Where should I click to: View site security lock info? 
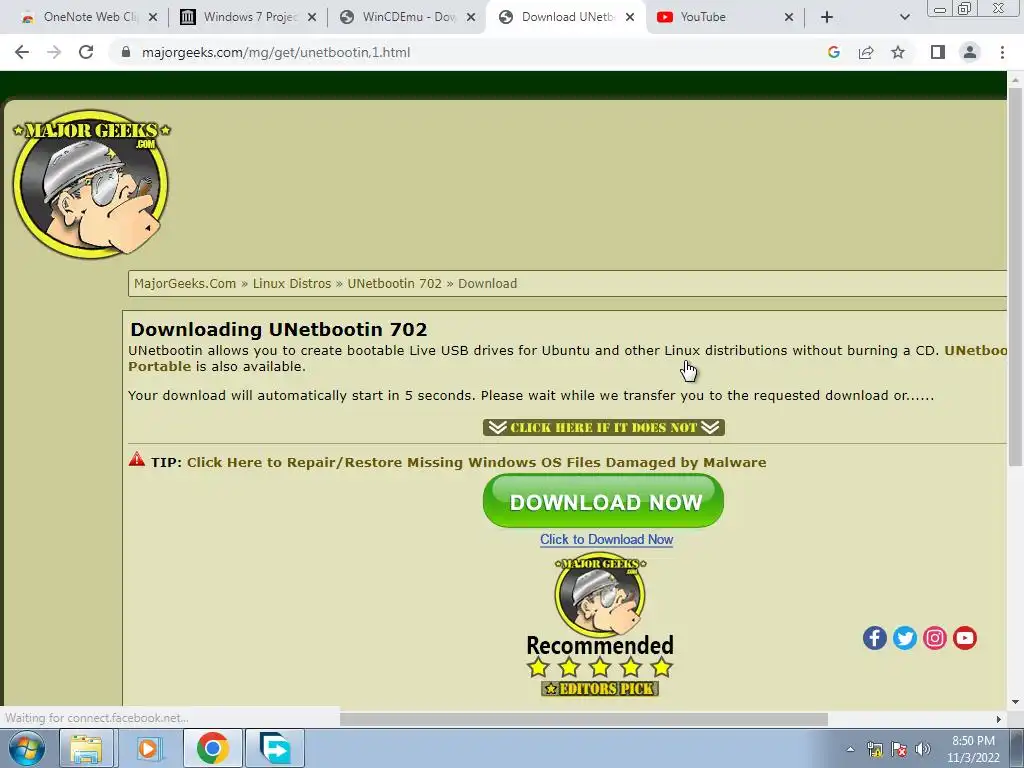pos(126,52)
